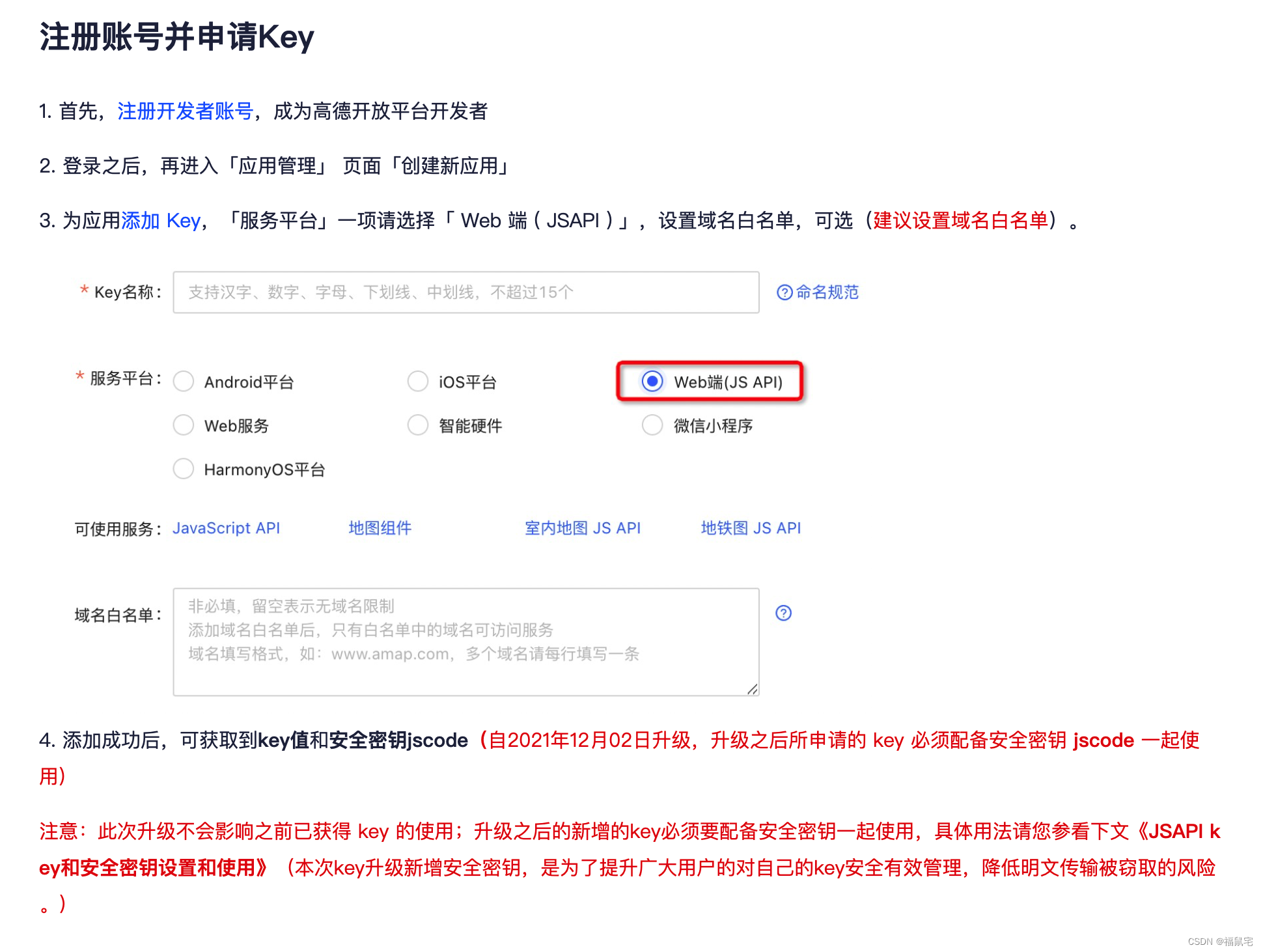1263x952 pixels.
Task: Open the 地图组件 service link
Action: click(380, 528)
